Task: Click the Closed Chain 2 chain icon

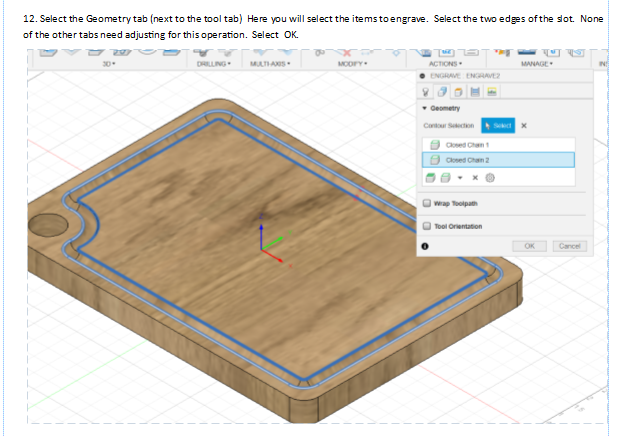Action: point(435,160)
